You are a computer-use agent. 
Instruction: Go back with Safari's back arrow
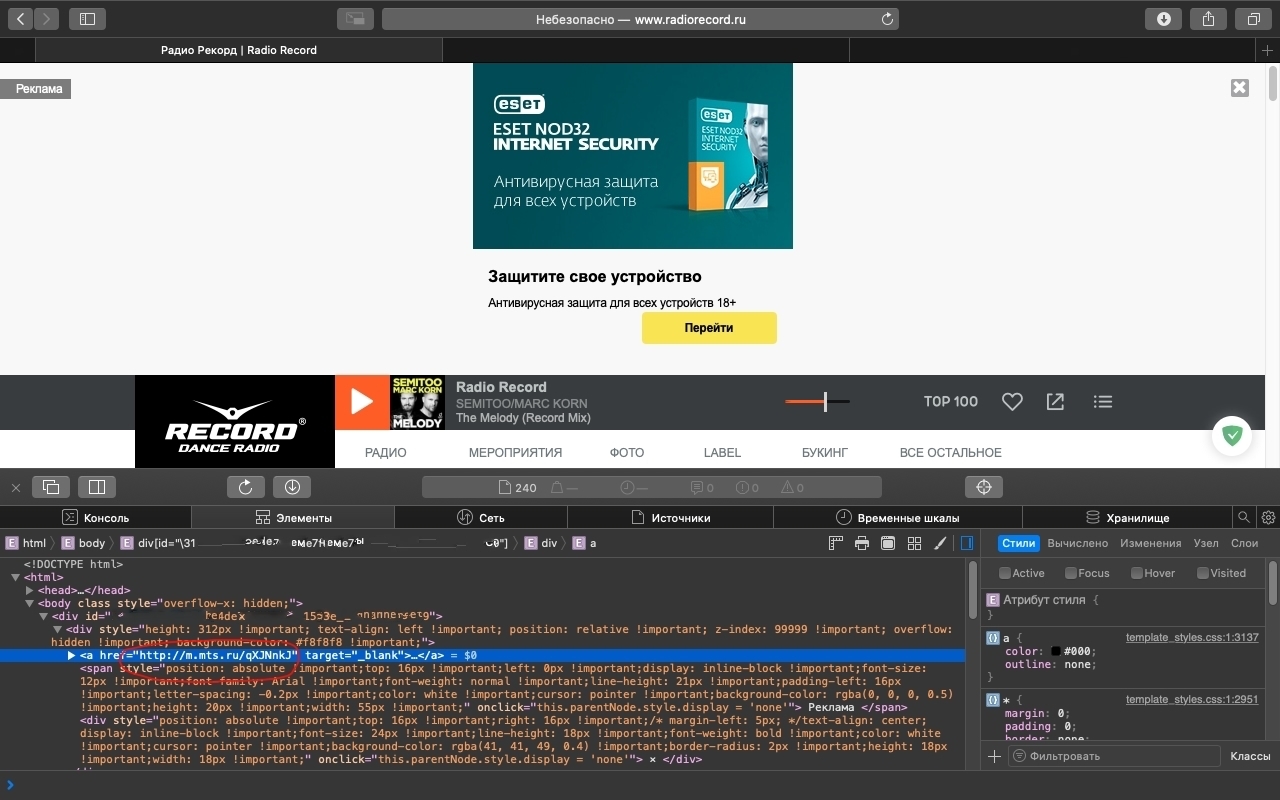pyautogui.click(x=21, y=19)
